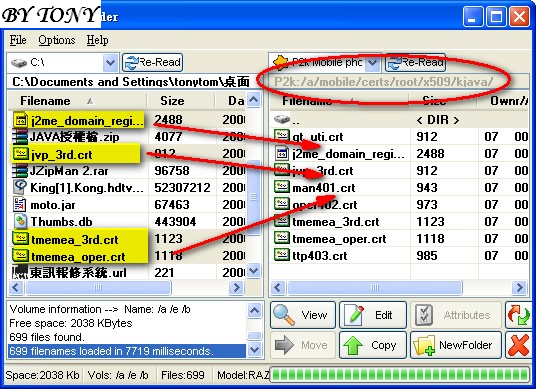Select qt_uti.crt icon in phone panel
This screenshot has height=389, width=536.
click(282, 136)
